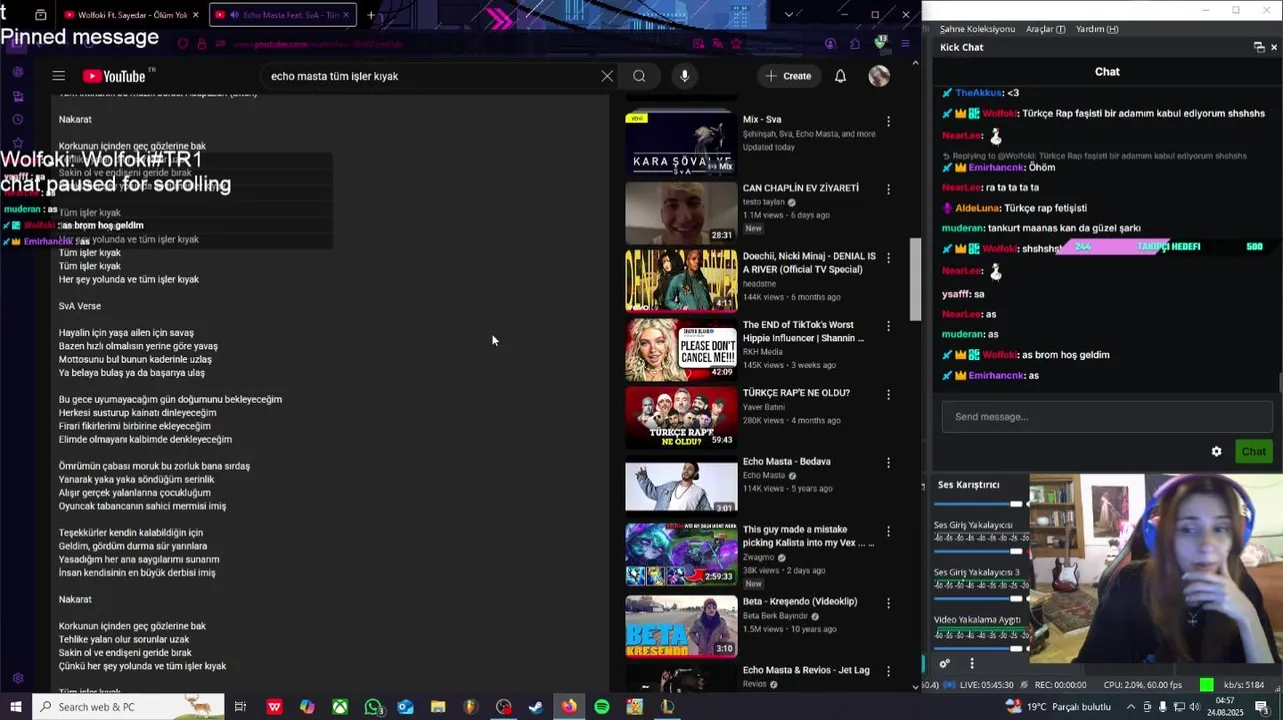Close the Kick Chat dock panel
The image size is (1283, 720).
click(x=1274, y=47)
